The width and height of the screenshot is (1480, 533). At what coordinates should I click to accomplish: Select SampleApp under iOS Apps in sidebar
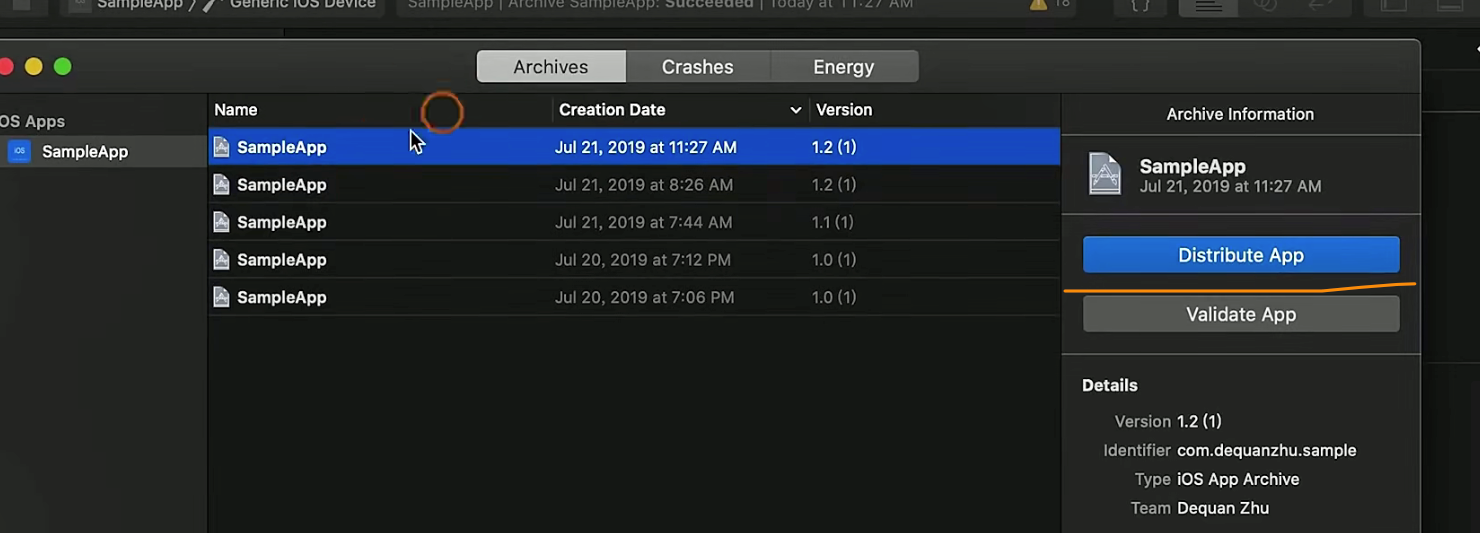pyautogui.click(x=85, y=152)
